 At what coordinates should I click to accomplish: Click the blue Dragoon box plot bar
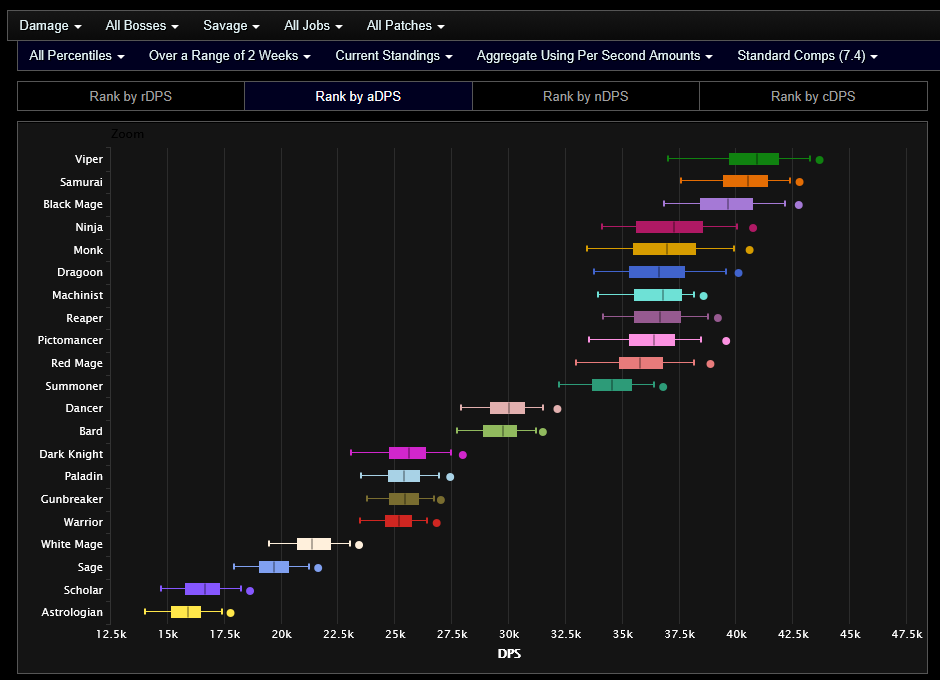[657, 272]
